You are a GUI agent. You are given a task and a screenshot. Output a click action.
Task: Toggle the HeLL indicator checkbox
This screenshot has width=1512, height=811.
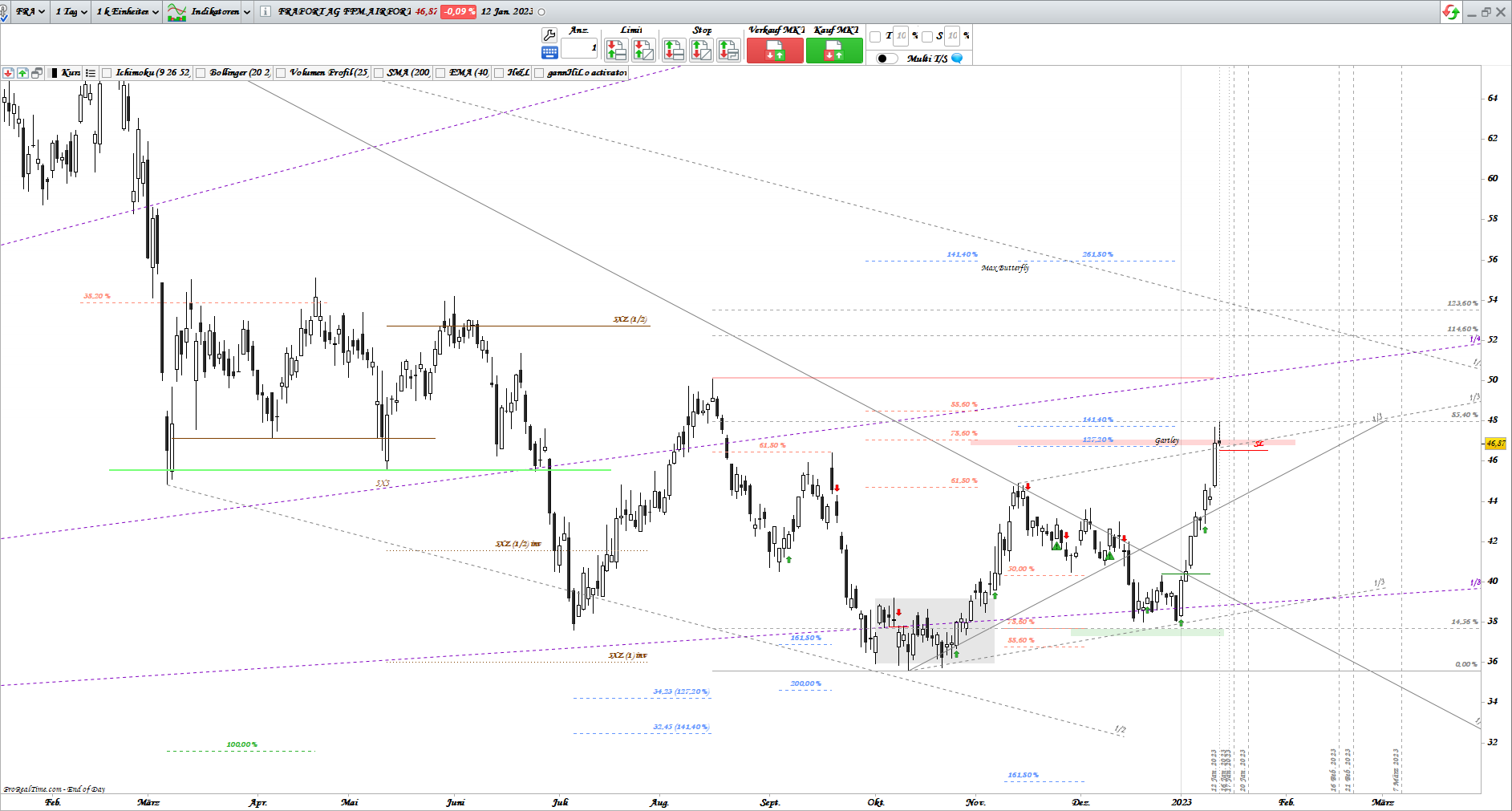pyautogui.click(x=499, y=73)
